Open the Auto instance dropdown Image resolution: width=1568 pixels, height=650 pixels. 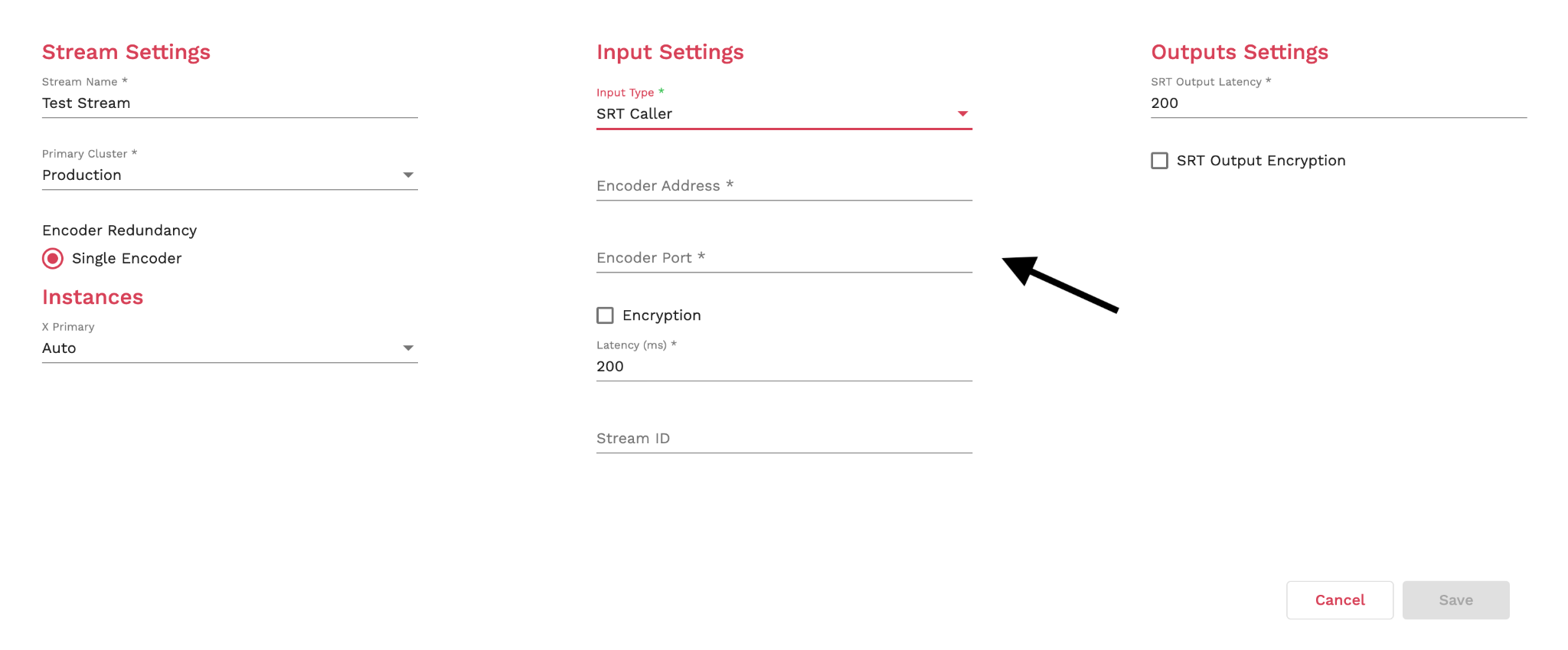214,348
